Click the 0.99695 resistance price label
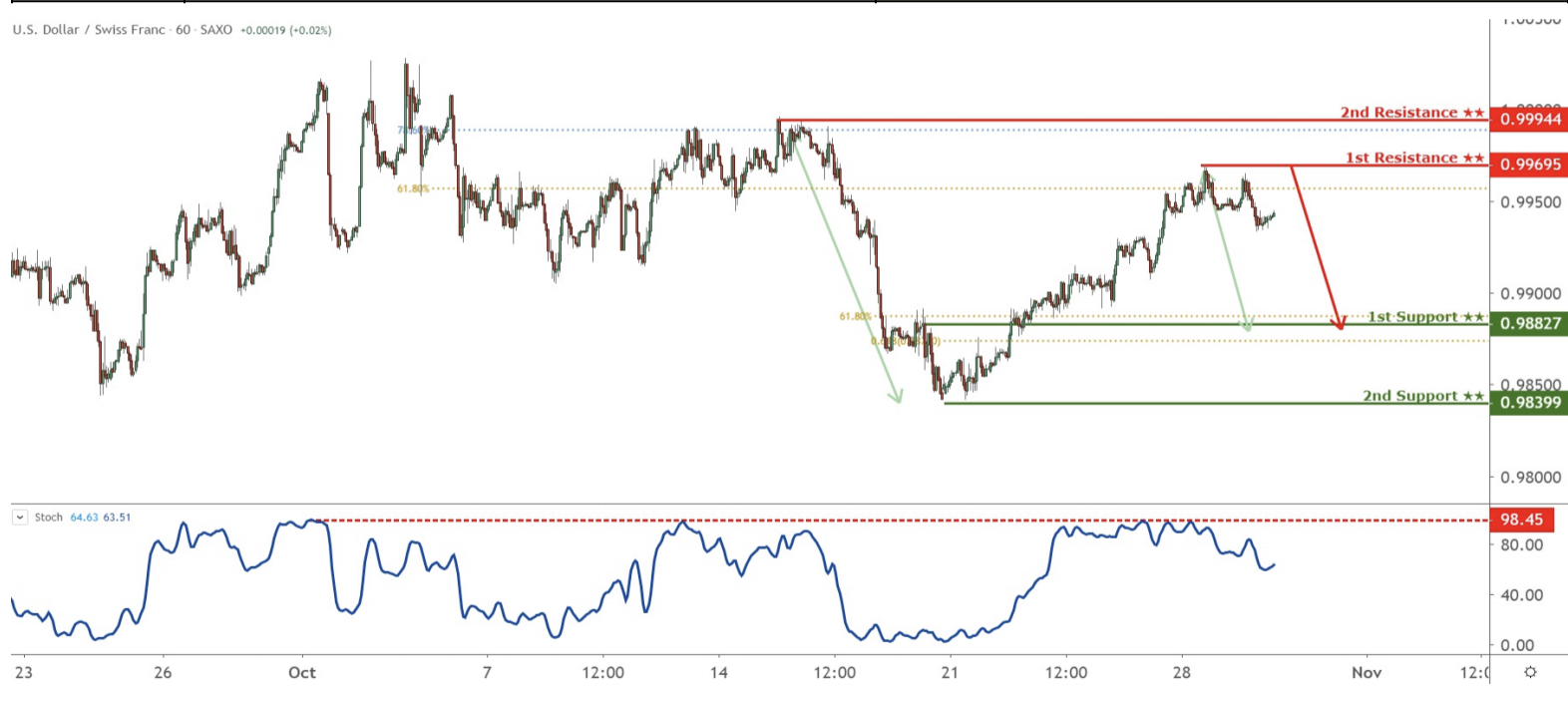Viewport: 1568px width, 702px height. pos(1529,165)
